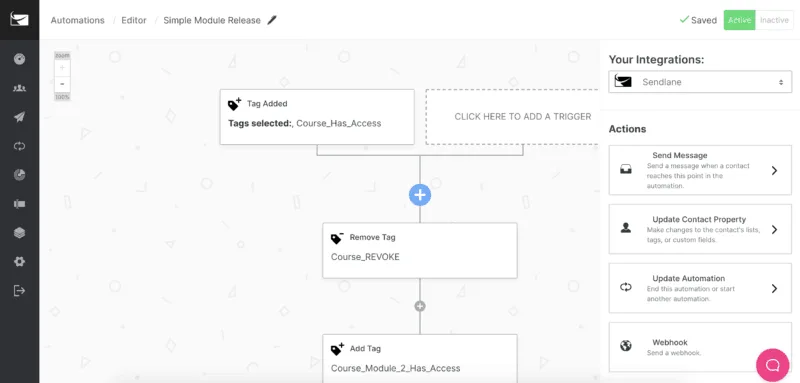This screenshot has height=383, width=800.
Task: Open the settings gear icon in the sidebar
Action: tap(19, 262)
